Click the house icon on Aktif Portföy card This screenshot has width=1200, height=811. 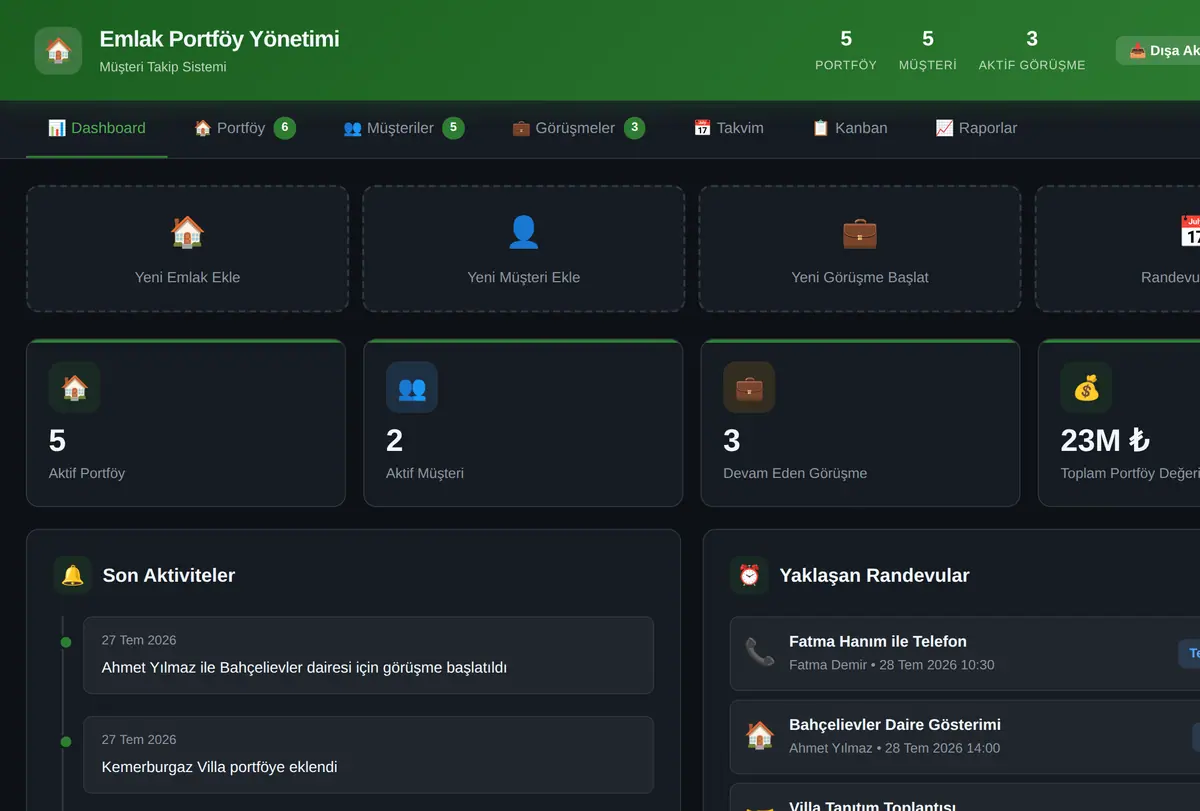(x=74, y=387)
